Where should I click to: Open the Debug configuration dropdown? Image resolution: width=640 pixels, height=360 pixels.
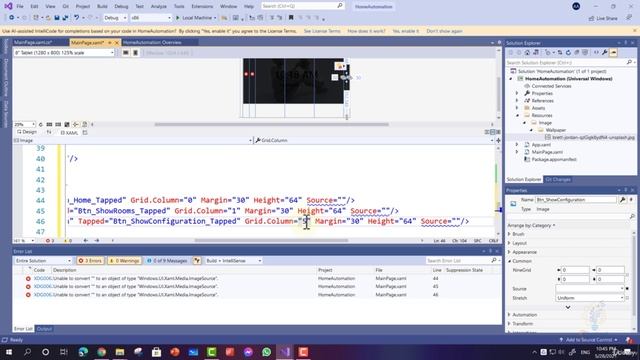115,18
